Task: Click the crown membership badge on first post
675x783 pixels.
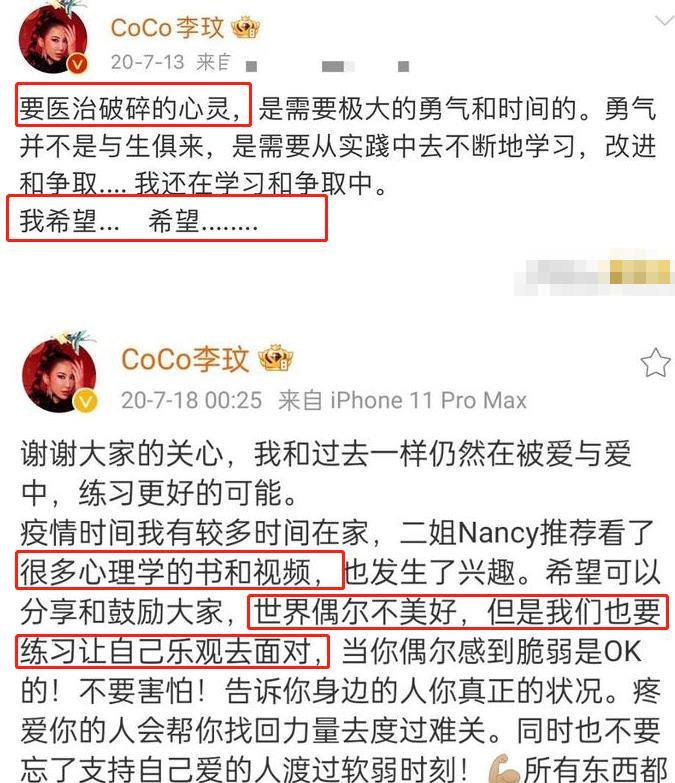Action: (x=246, y=27)
